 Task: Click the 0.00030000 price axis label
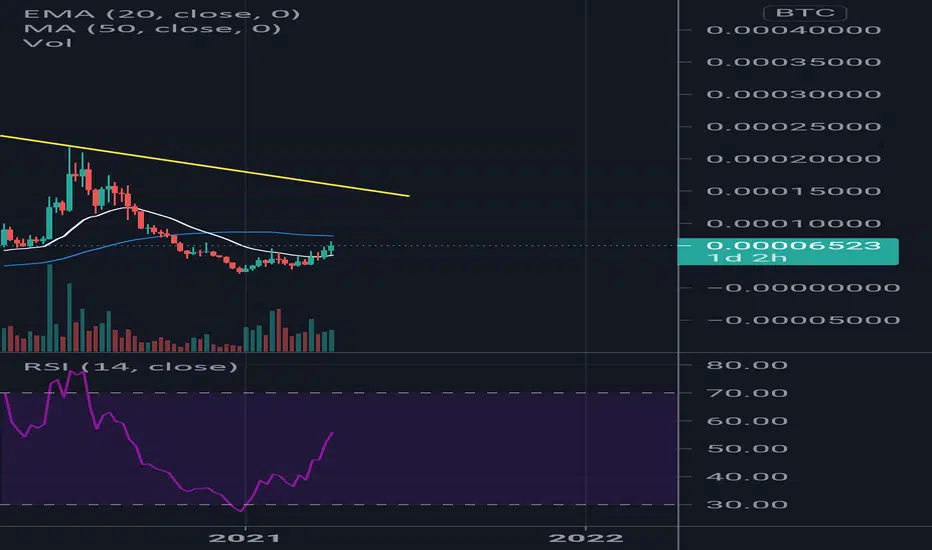click(x=794, y=94)
